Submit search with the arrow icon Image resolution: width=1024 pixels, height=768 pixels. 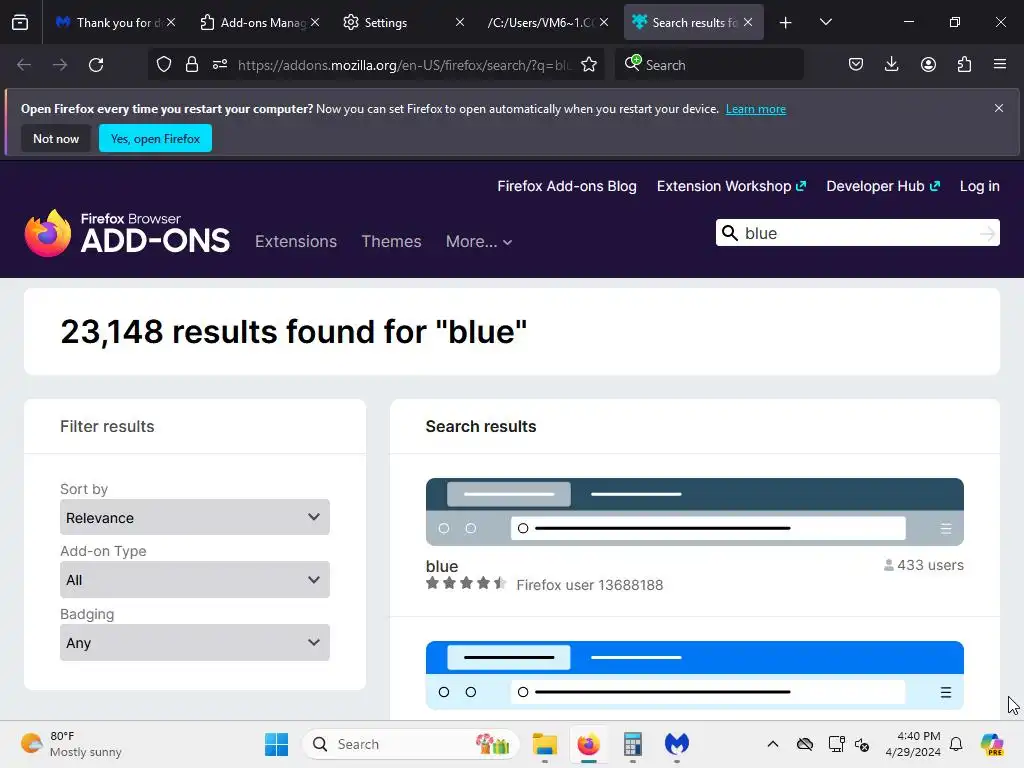pos(987,233)
